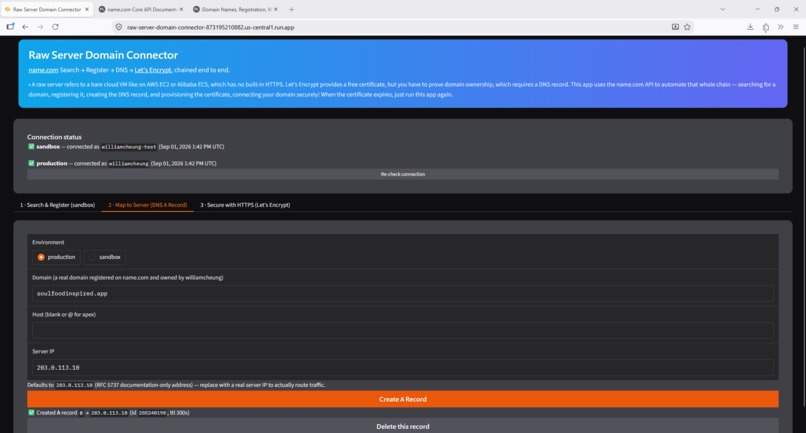This screenshot has height=433, width=806.
Task: Click the Environment label
Action: coord(48,242)
